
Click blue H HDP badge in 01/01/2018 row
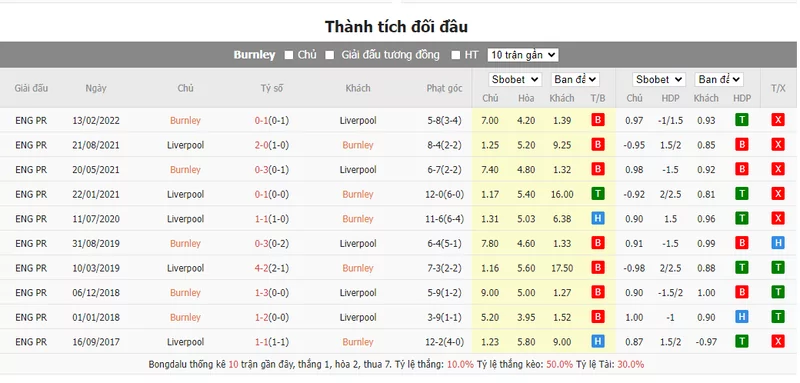point(742,317)
